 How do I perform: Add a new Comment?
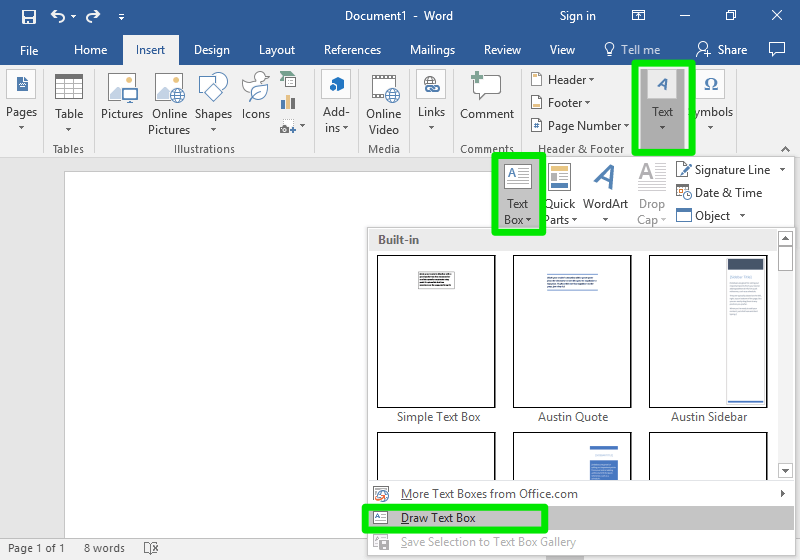(487, 100)
